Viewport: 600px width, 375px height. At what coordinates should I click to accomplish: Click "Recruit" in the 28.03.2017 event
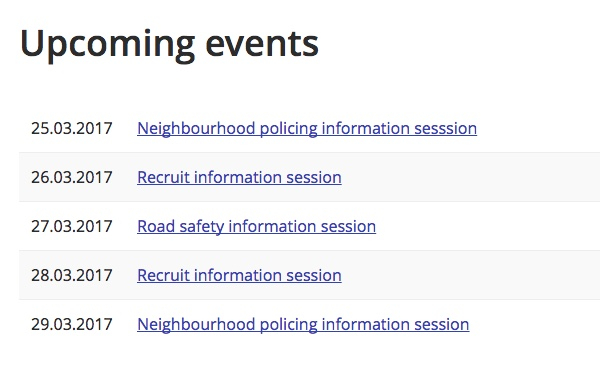163,276
